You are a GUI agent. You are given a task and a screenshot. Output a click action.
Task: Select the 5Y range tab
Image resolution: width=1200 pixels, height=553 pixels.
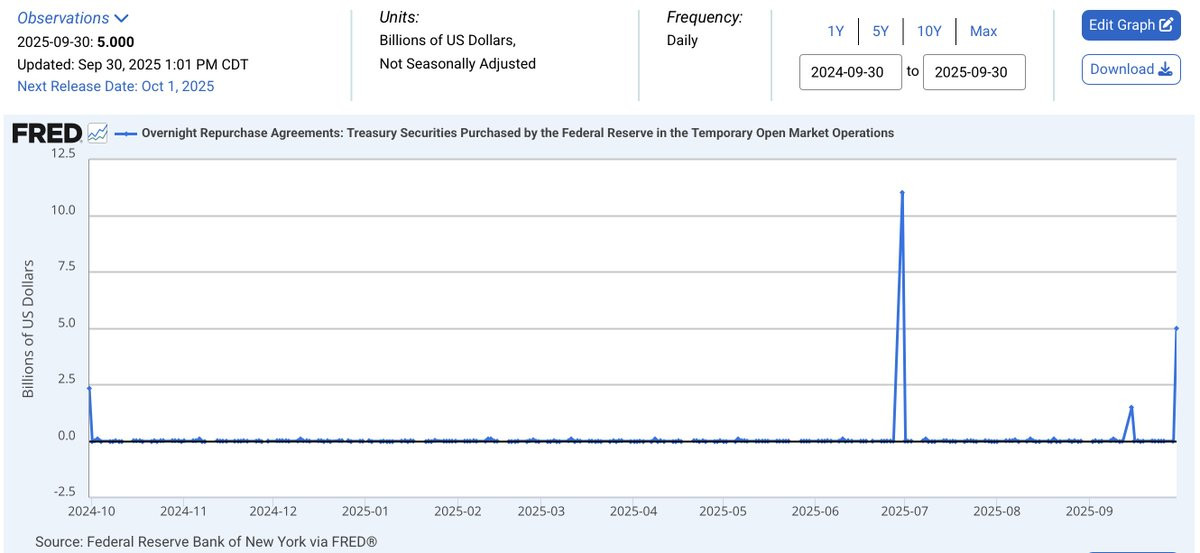pos(880,31)
